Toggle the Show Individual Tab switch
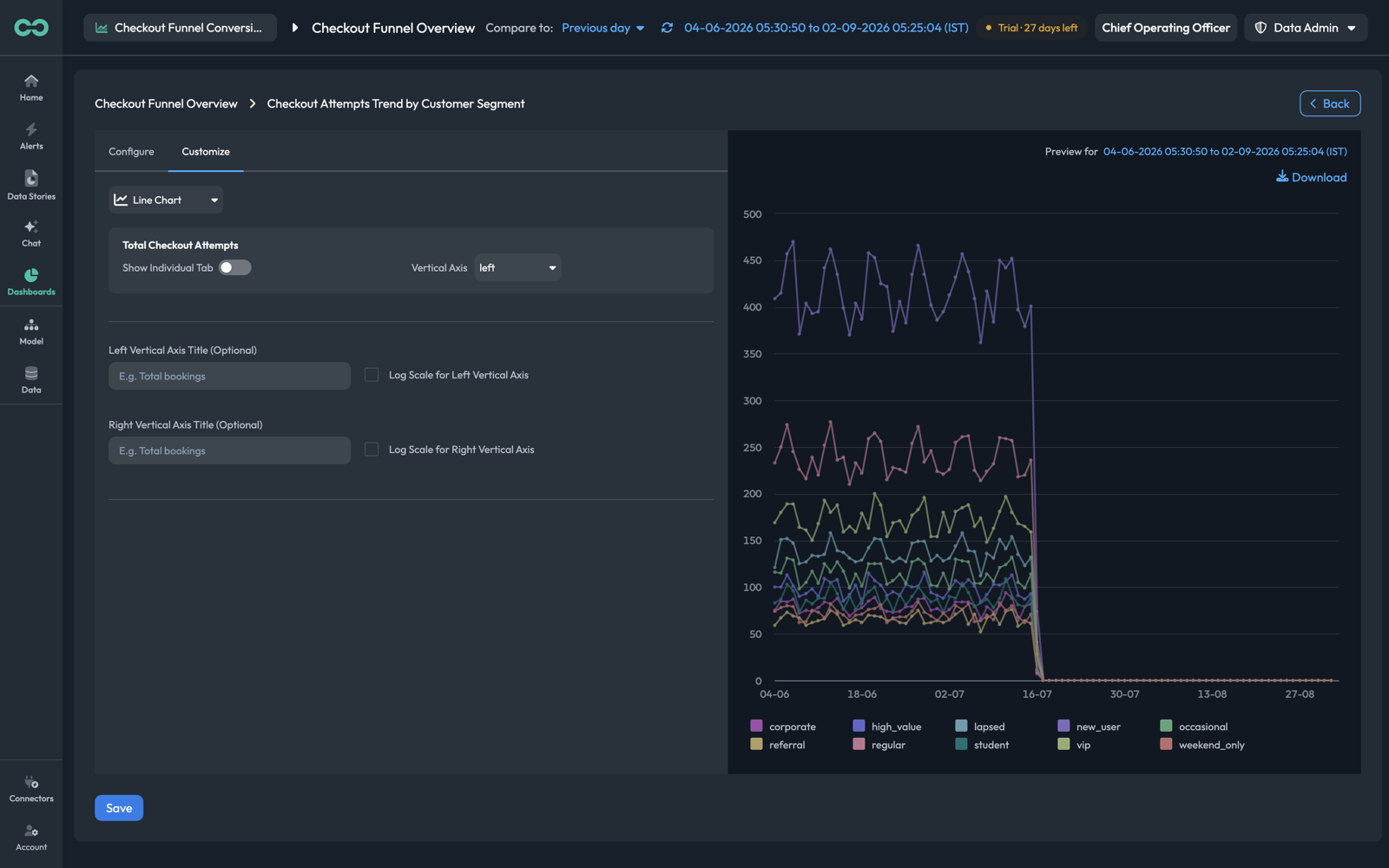 pos(234,267)
